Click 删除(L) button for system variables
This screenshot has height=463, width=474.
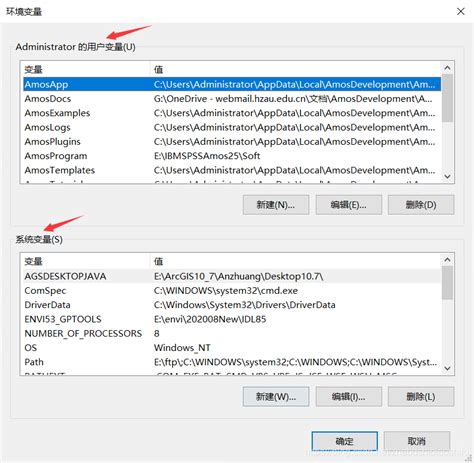point(421,397)
